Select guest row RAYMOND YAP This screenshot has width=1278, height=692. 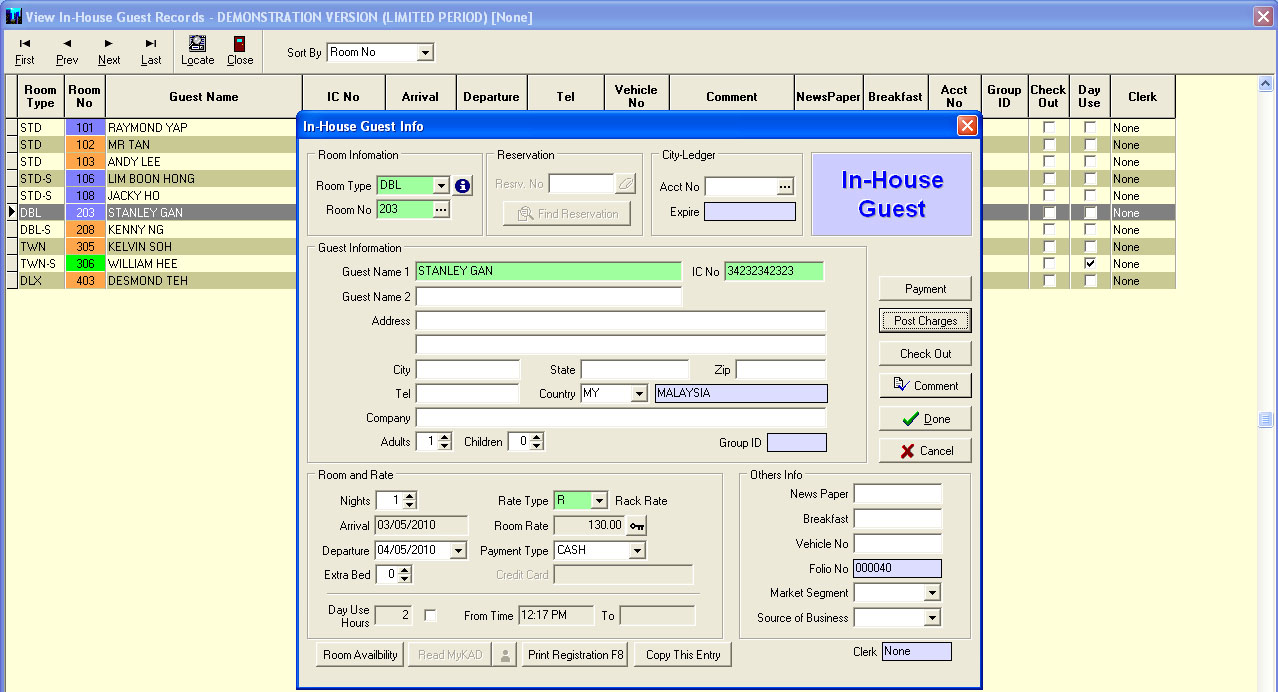[204, 128]
